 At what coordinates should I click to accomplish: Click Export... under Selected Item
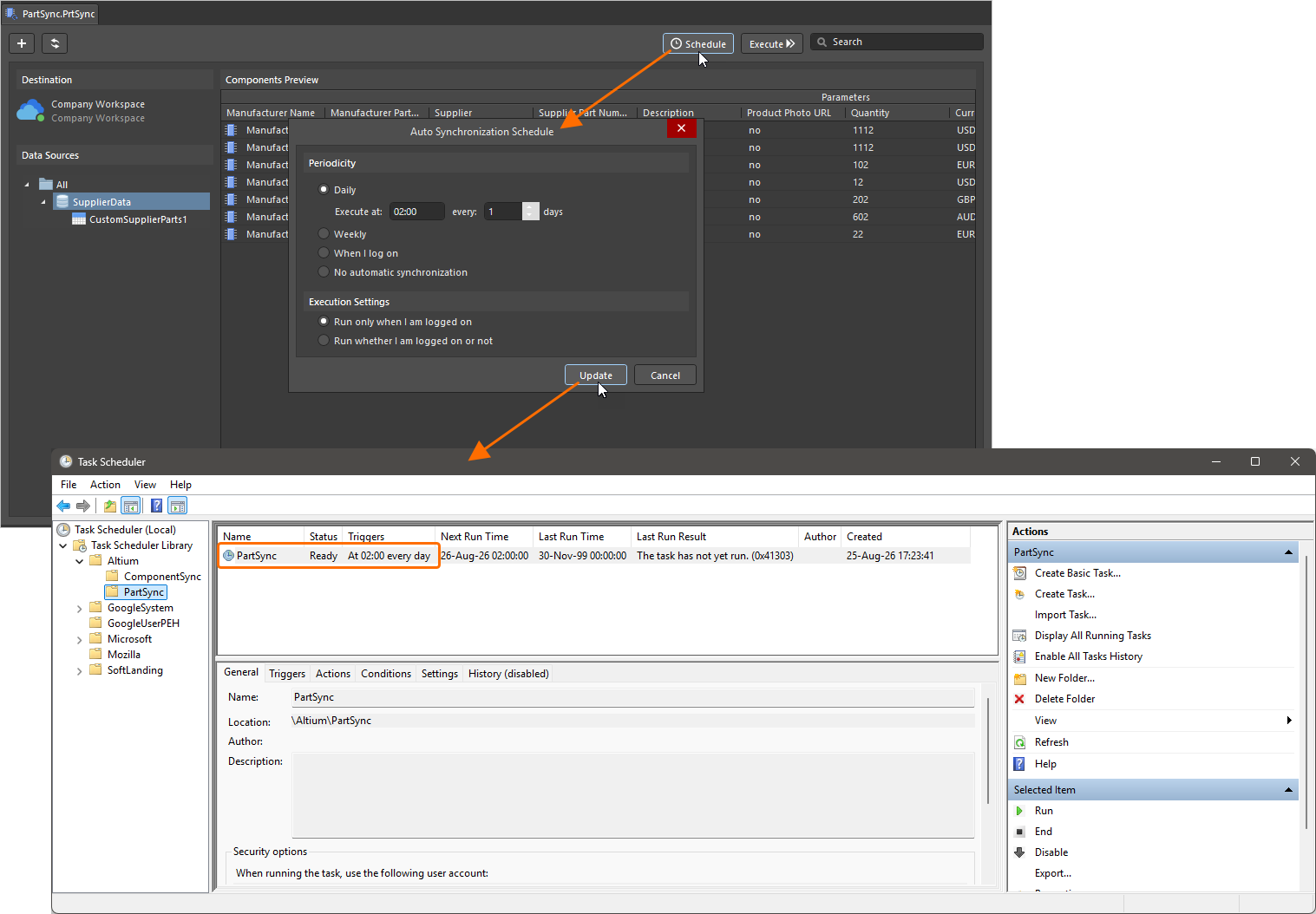click(x=1053, y=873)
